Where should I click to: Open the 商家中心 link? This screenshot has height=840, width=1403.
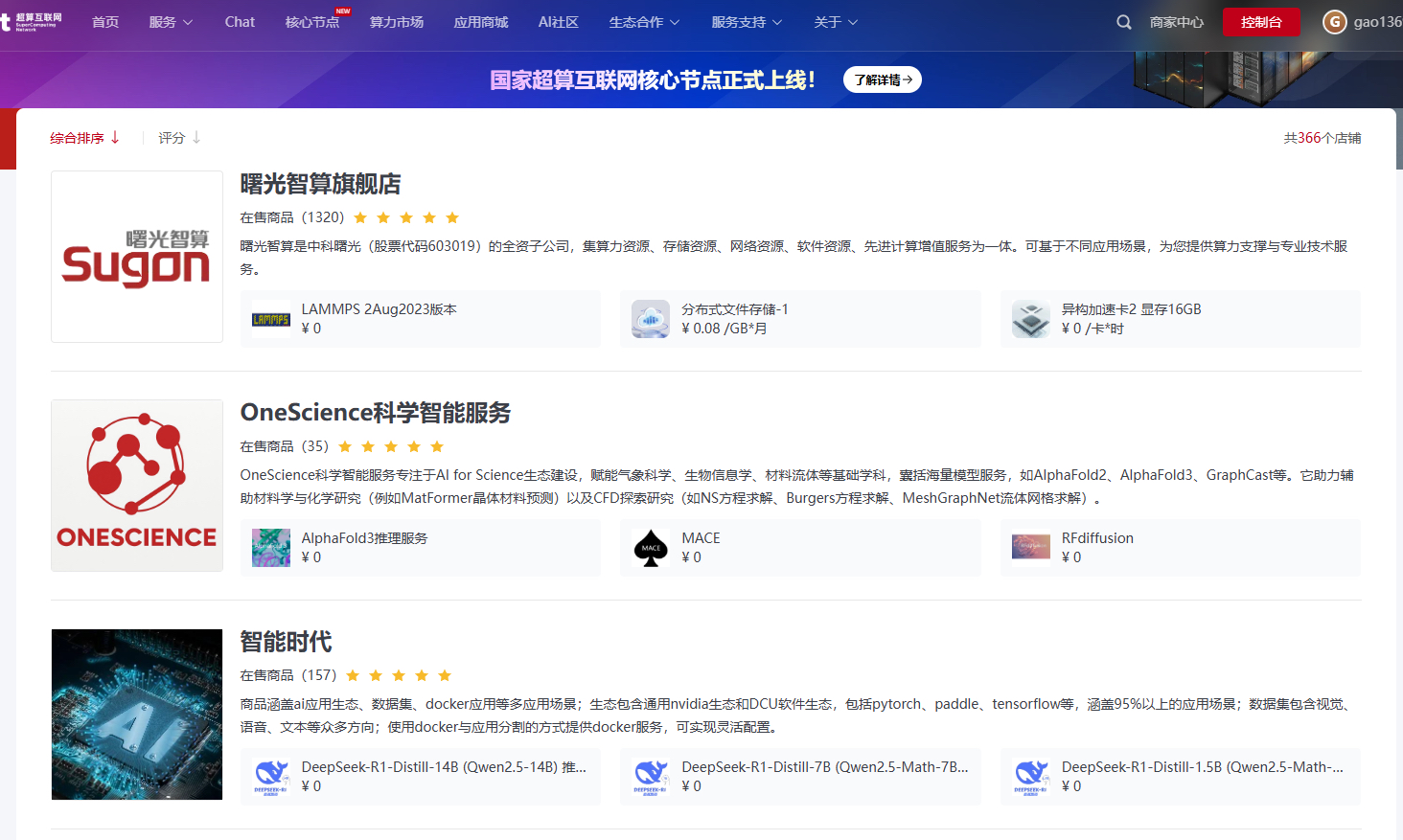[1176, 22]
